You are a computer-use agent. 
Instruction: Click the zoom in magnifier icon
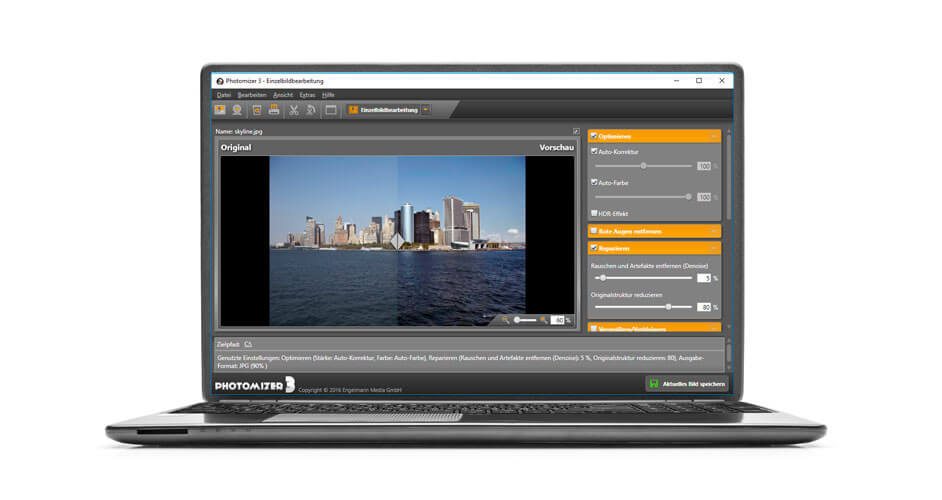[544, 320]
